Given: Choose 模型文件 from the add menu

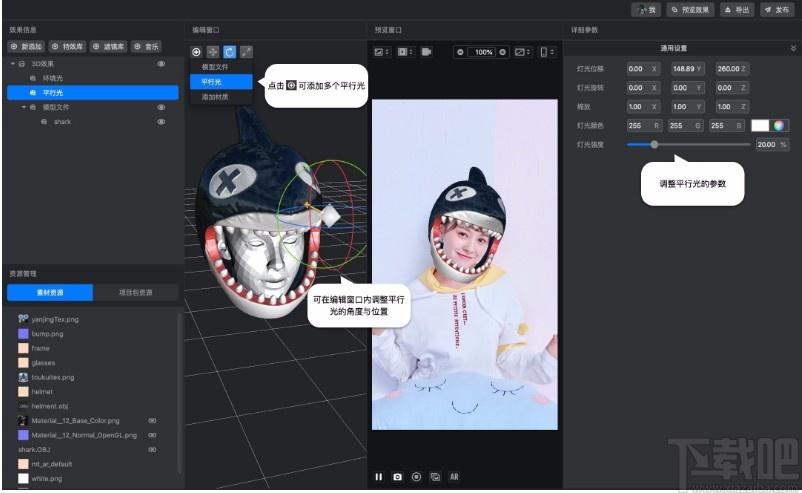Looking at the screenshot, I should click(x=221, y=67).
